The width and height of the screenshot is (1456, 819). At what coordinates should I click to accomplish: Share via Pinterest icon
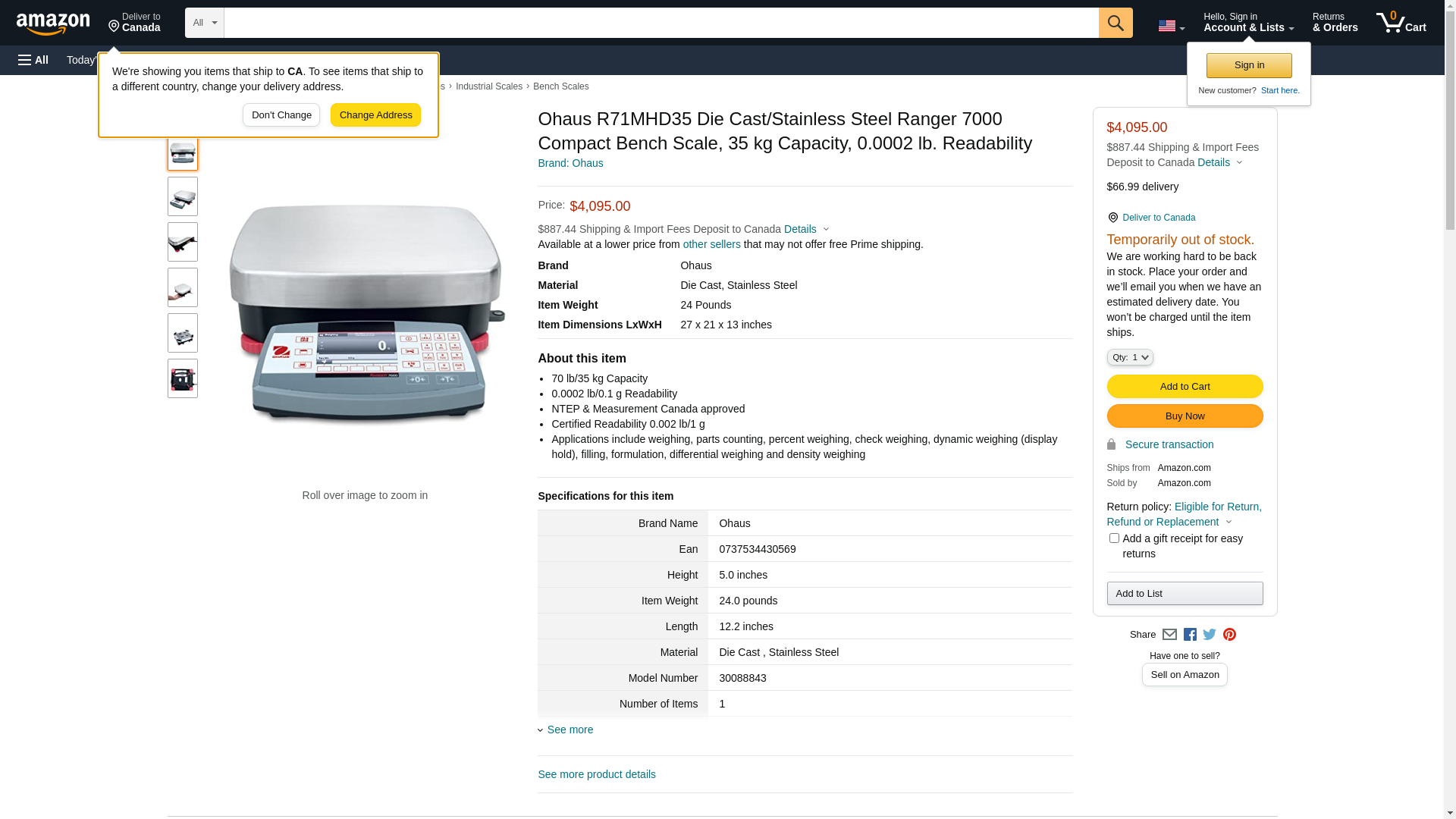(x=1229, y=635)
